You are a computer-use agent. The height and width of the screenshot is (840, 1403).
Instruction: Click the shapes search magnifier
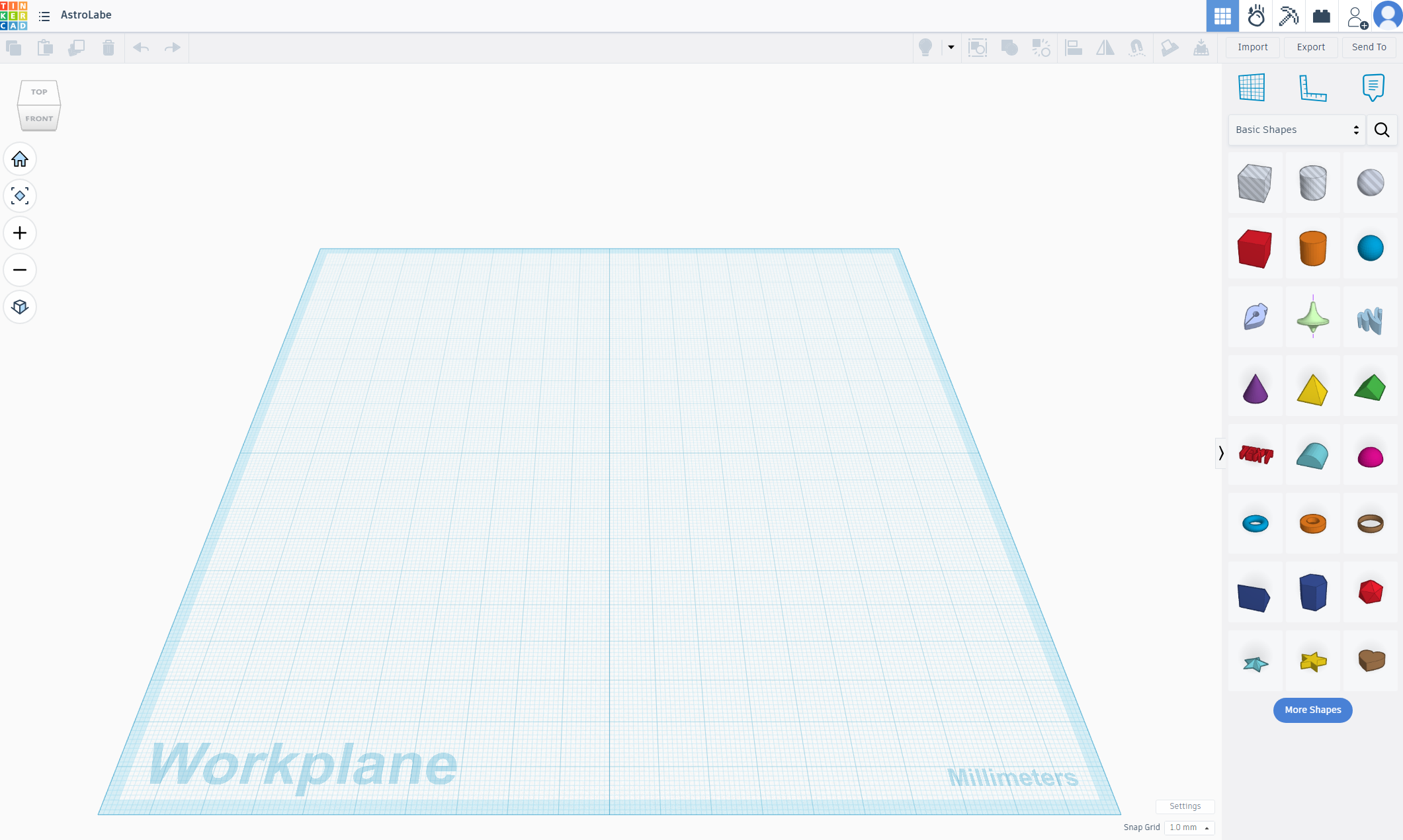coord(1382,130)
